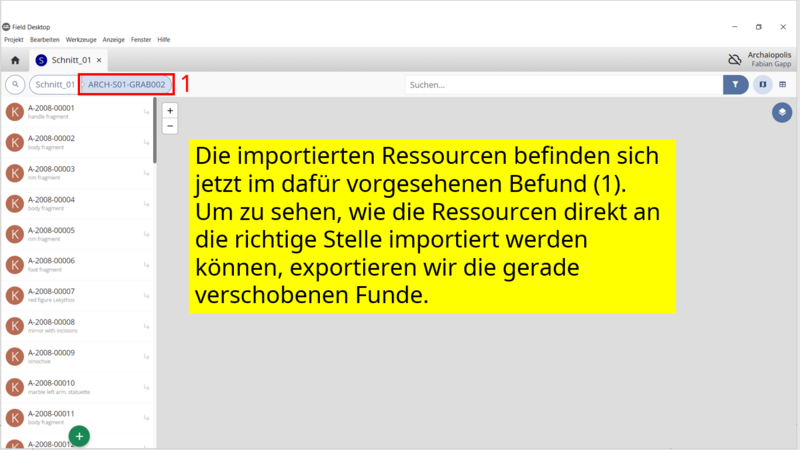
Task: Open the Werkzeuge menu
Action: pyautogui.click(x=81, y=39)
